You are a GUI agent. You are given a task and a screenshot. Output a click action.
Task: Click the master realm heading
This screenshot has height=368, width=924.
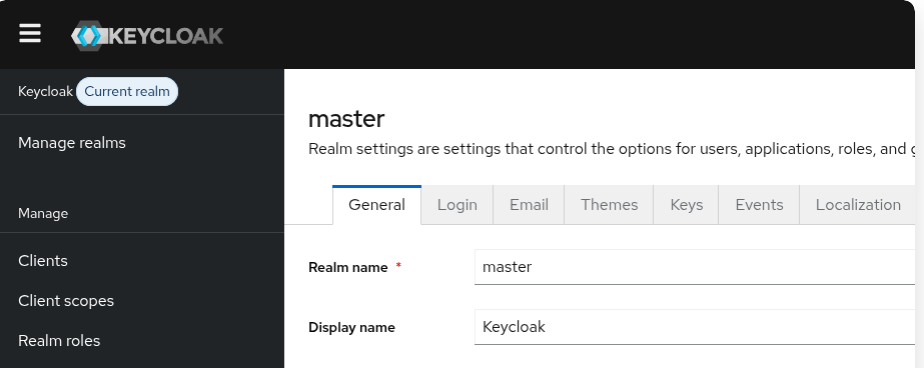(346, 119)
